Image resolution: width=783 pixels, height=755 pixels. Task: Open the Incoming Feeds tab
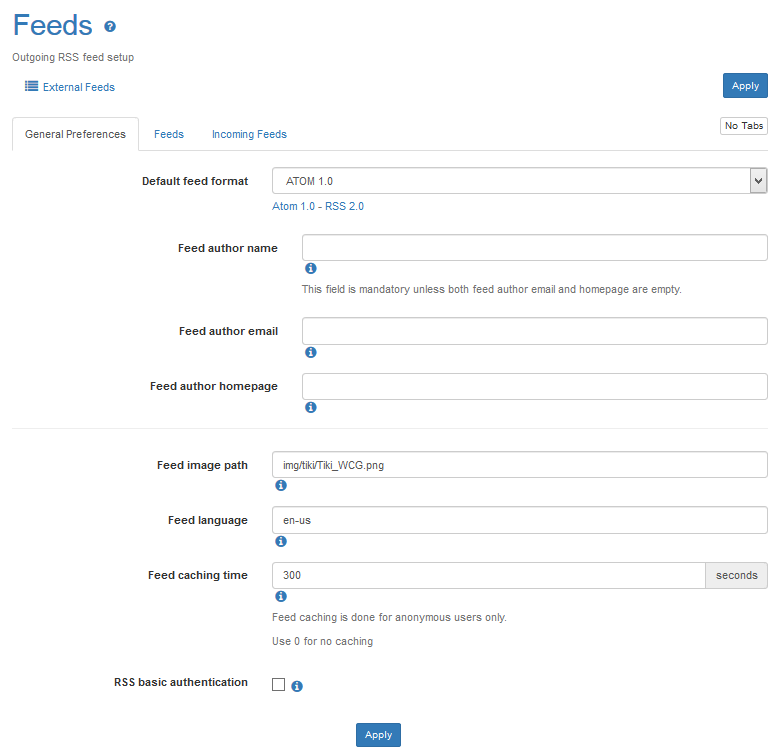click(x=249, y=134)
